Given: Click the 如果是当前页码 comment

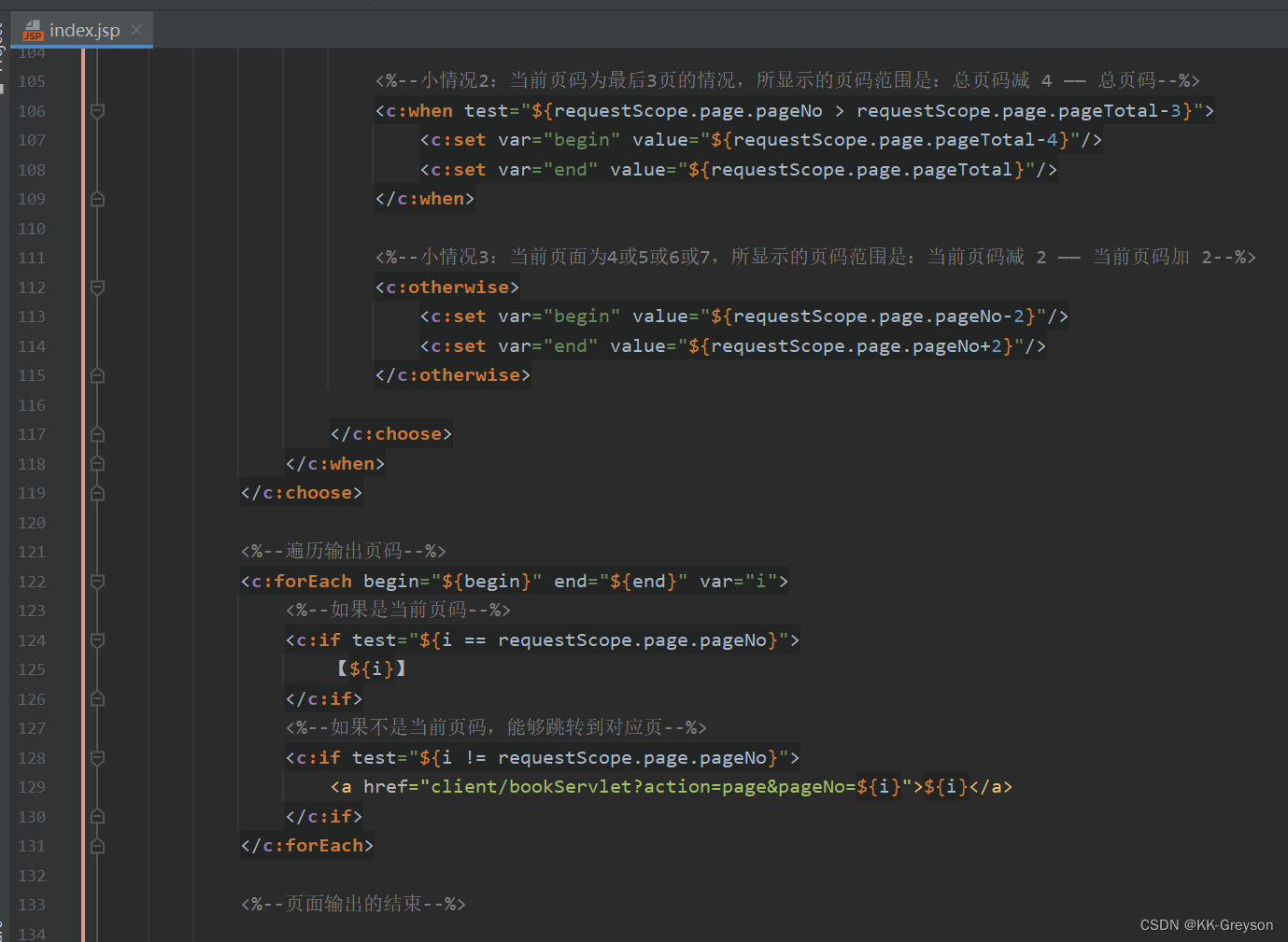Looking at the screenshot, I should pyautogui.click(x=399, y=611).
